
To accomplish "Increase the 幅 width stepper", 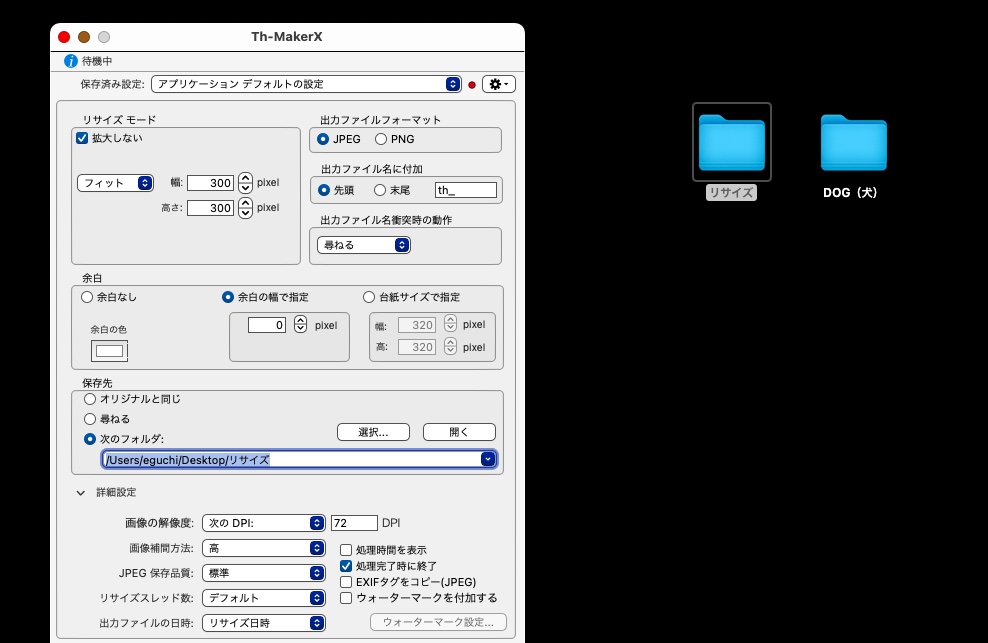I will click(x=245, y=178).
